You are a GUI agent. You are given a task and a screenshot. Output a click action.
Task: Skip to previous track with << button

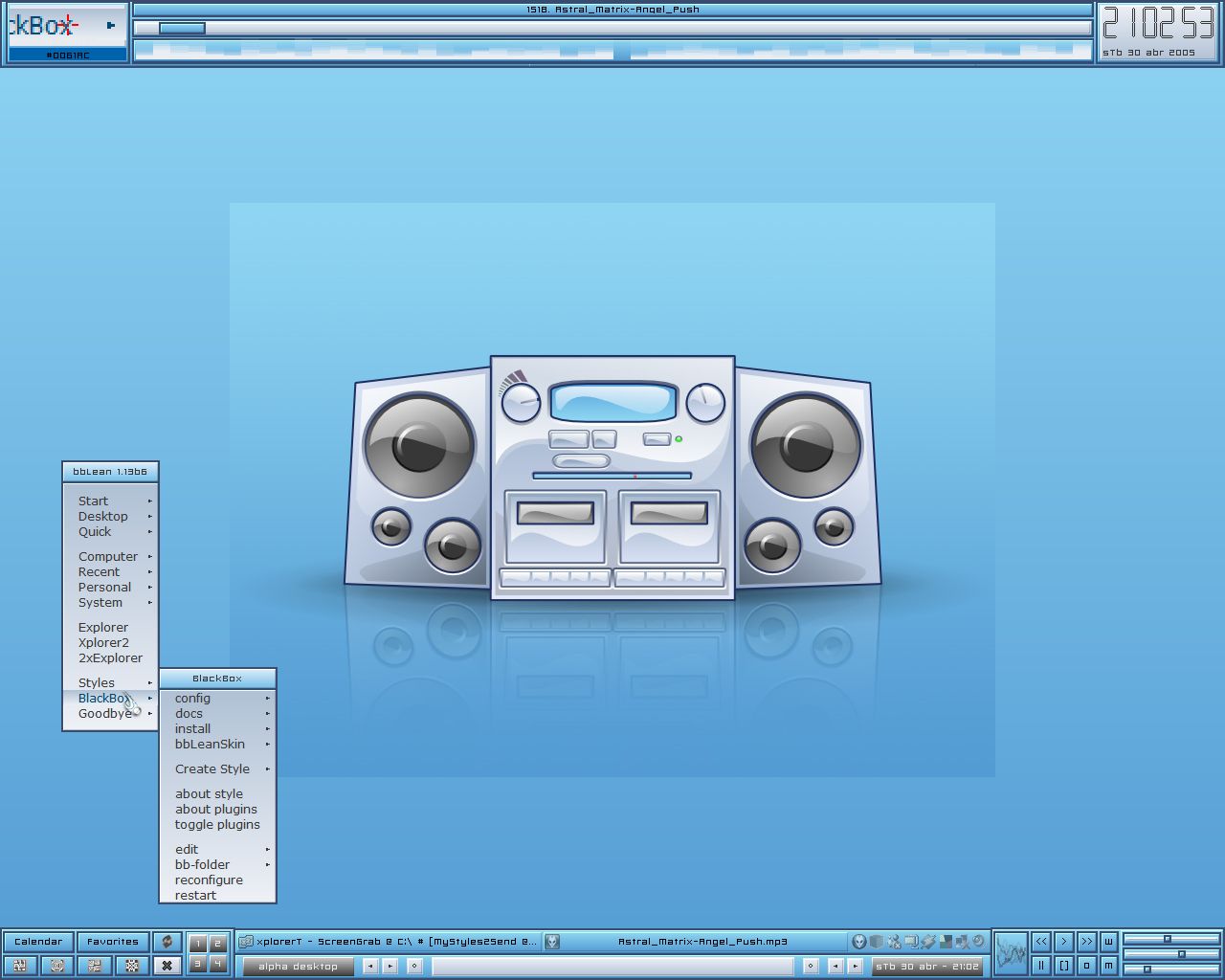tap(1041, 942)
